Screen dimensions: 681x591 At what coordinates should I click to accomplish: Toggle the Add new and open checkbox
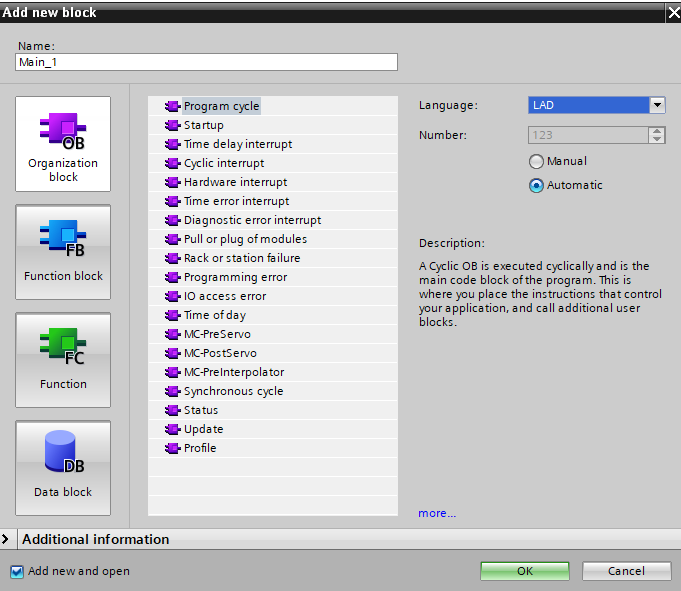[x=16, y=571]
